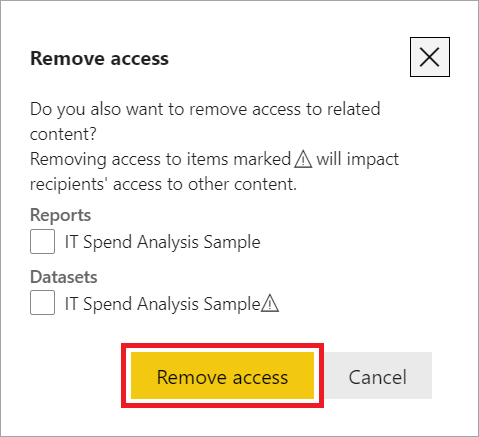Close the Remove access dialog with X

430,57
